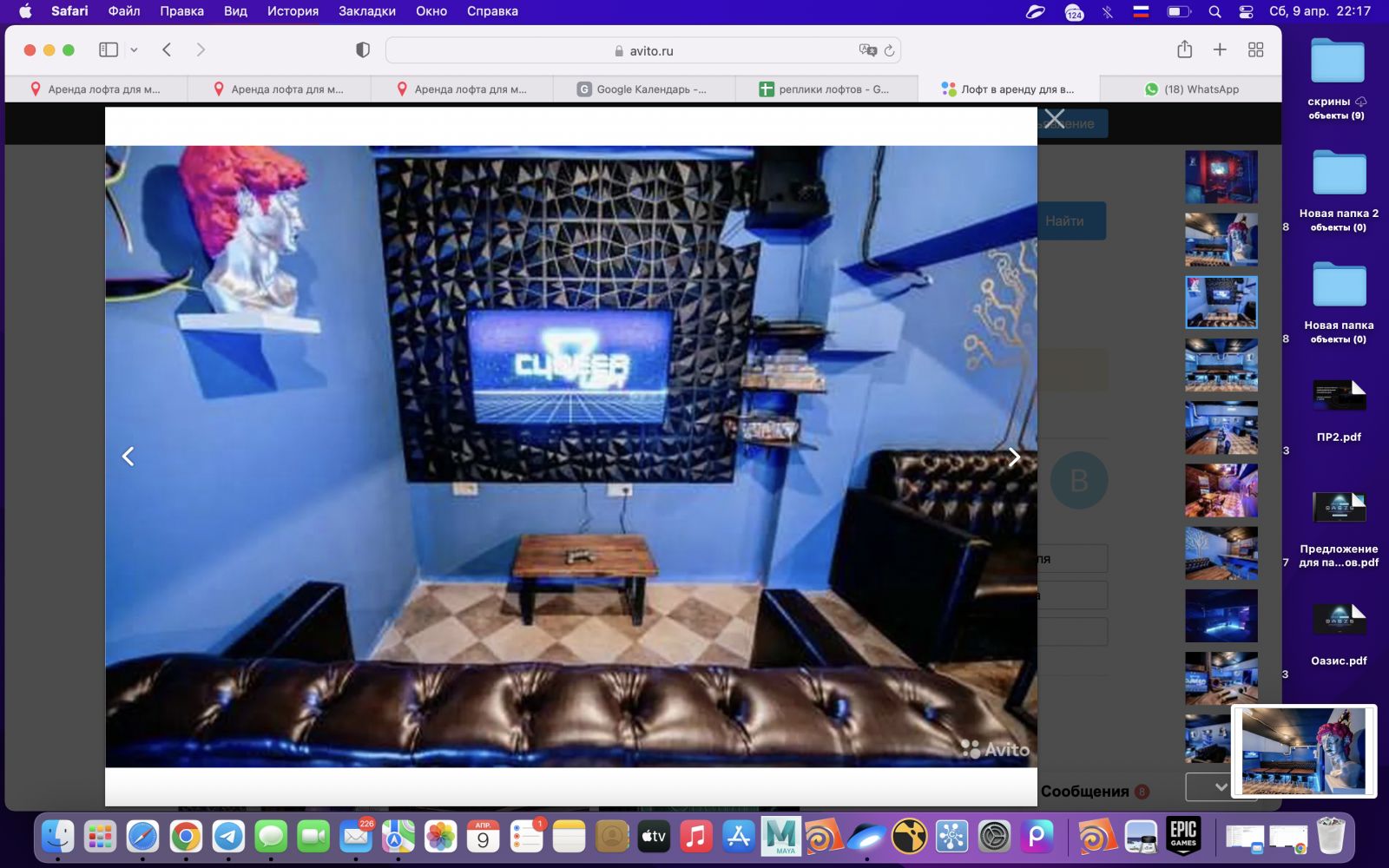Expand sidebar tab groups dropdown arrow

(134, 50)
